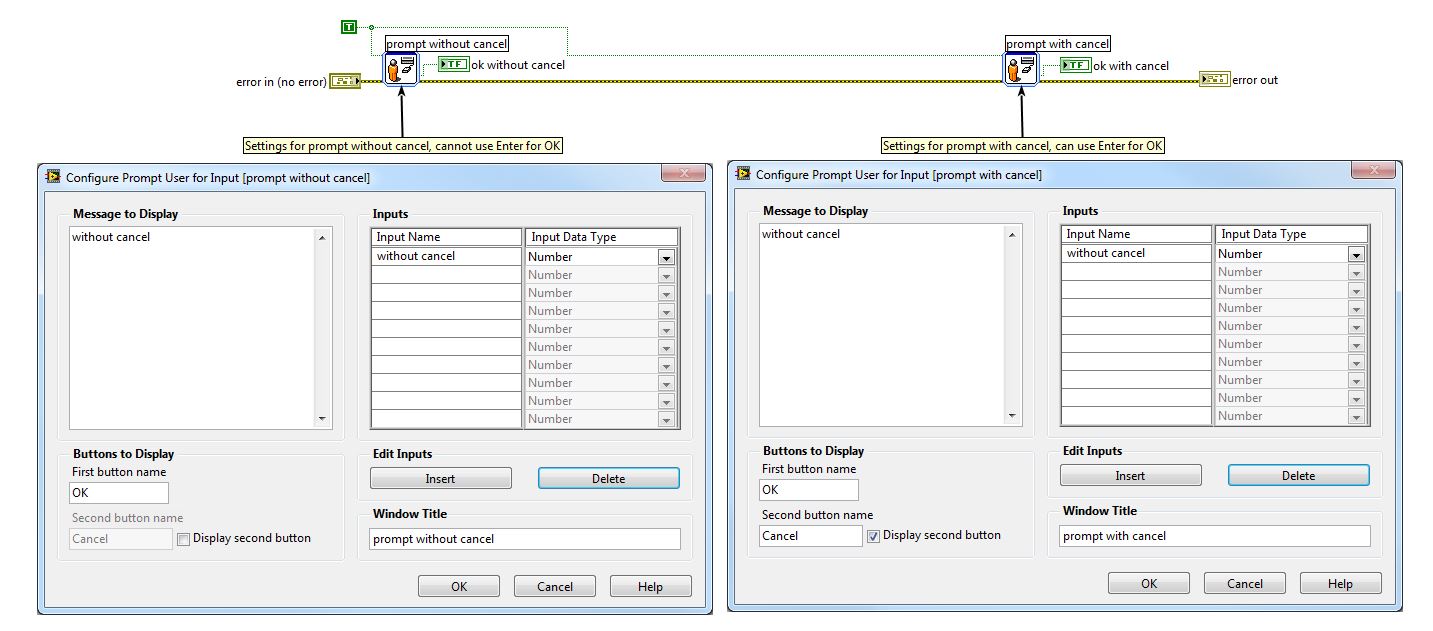Screen dimensions: 1433x631
Task: Open Help in 'prompt with cancel' dialog
Action: point(1341,583)
